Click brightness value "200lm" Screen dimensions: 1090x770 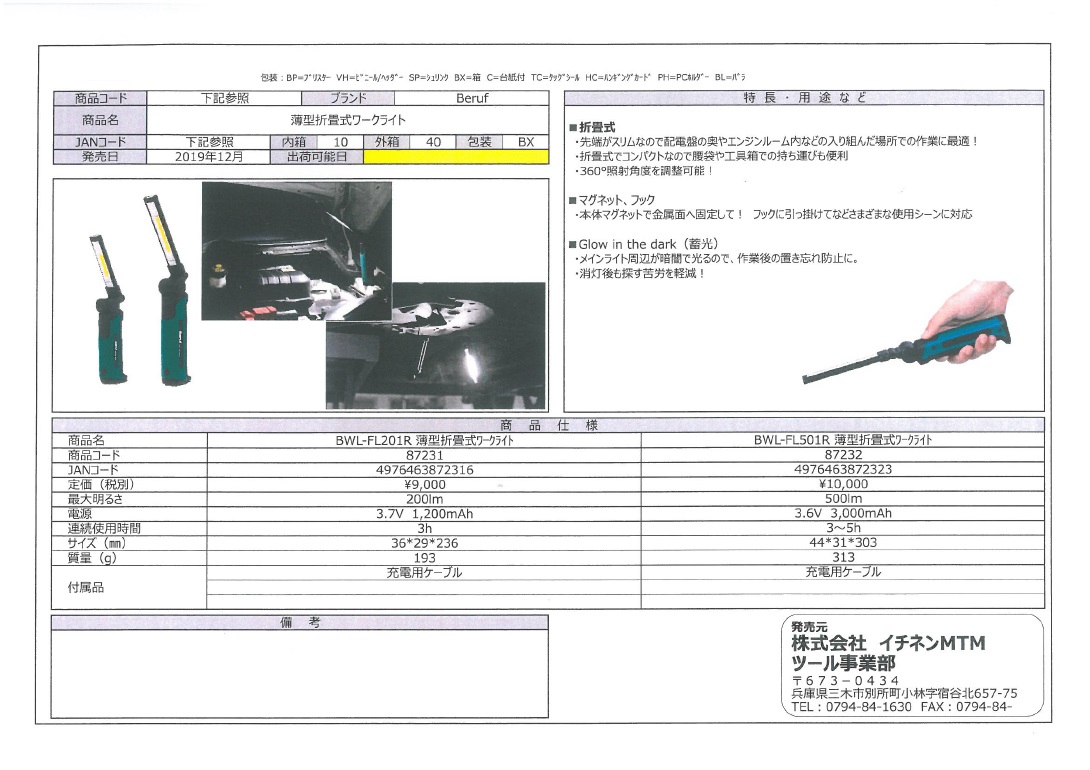(x=424, y=499)
